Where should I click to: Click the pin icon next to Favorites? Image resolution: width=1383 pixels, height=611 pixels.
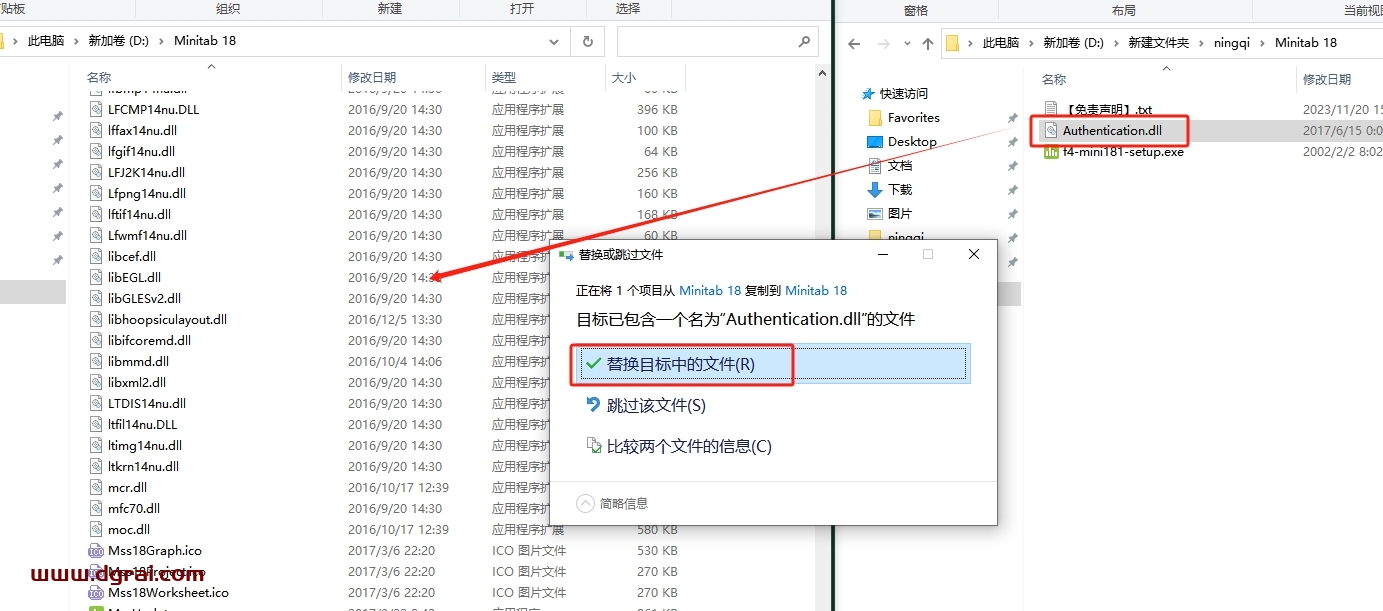click(x=1012, y=118)
